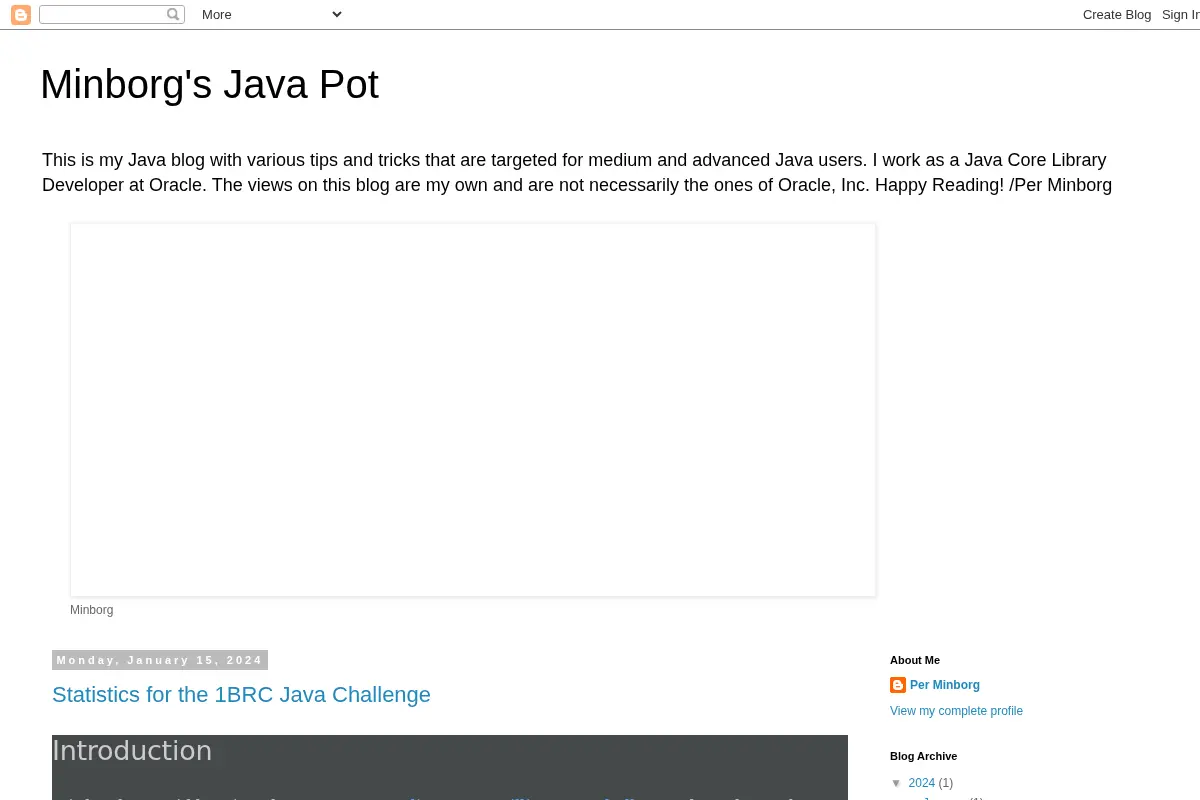Click the Minborg image caption
This screenshot has width=1200, height=800.
91,610
